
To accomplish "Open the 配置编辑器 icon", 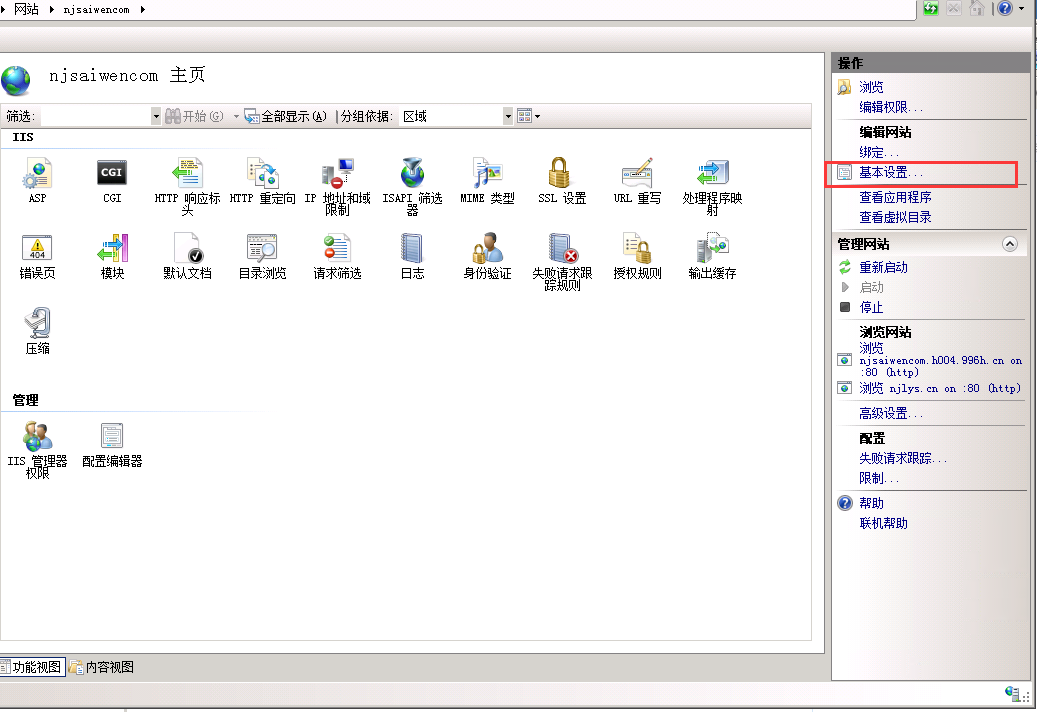I will pyautogui.click(x=112, y=437).
